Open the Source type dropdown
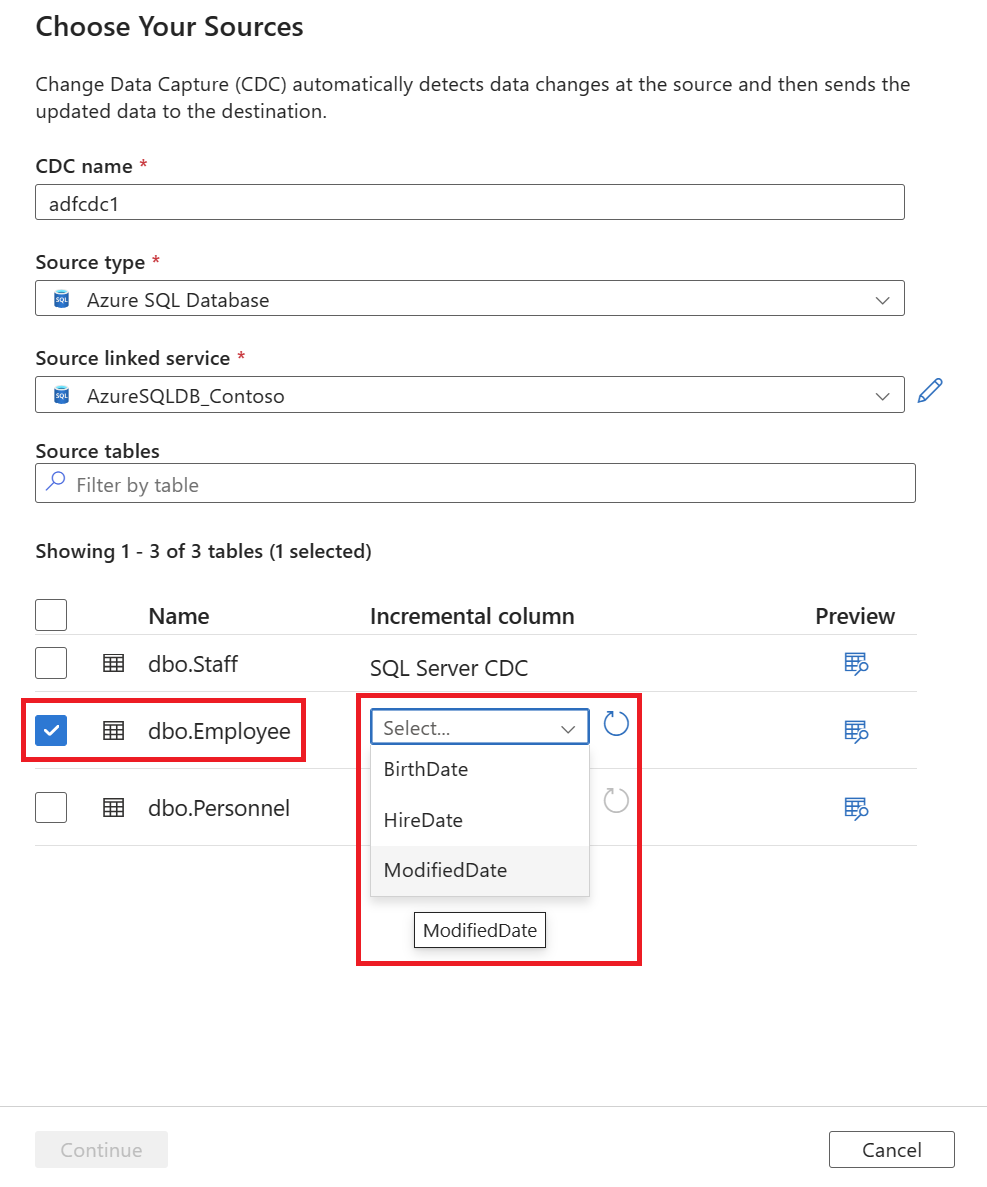The image size is (987, 1187). (470, 299)
